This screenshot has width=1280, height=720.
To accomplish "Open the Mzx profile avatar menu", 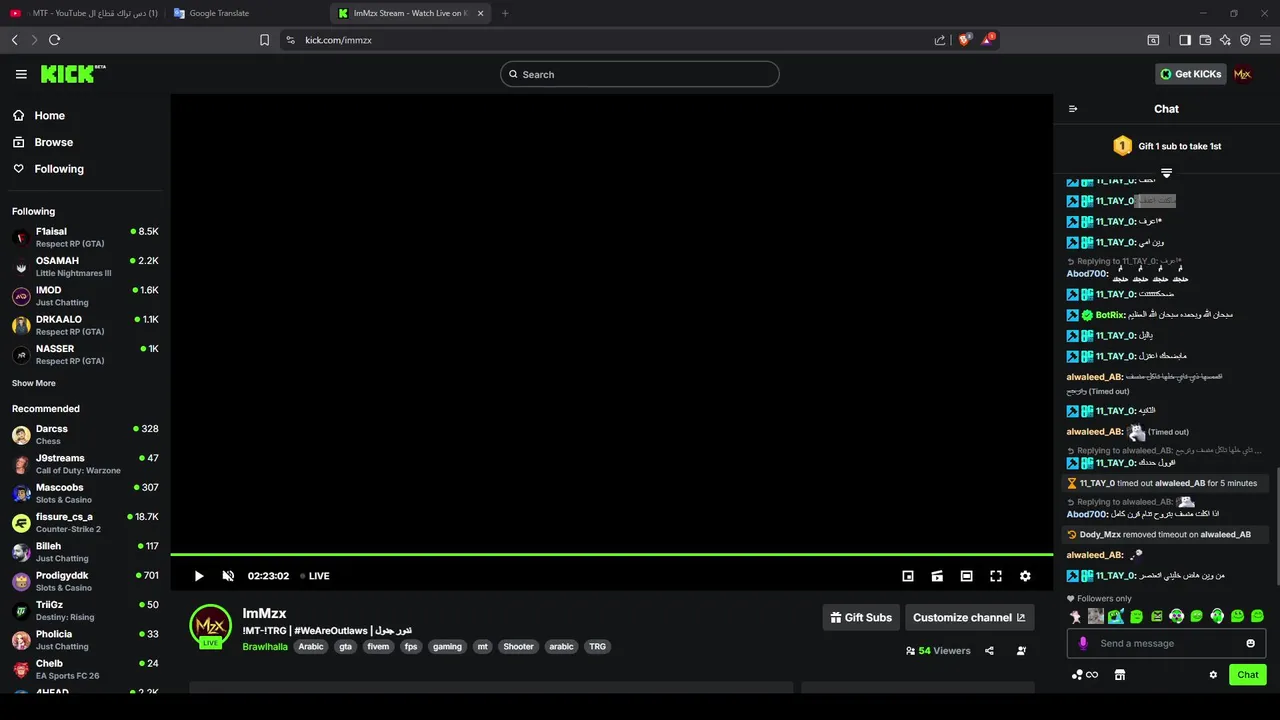I will (1242, 74).
